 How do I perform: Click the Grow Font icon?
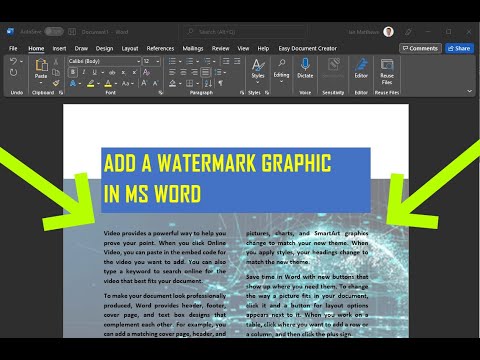[x=144, y=83]
